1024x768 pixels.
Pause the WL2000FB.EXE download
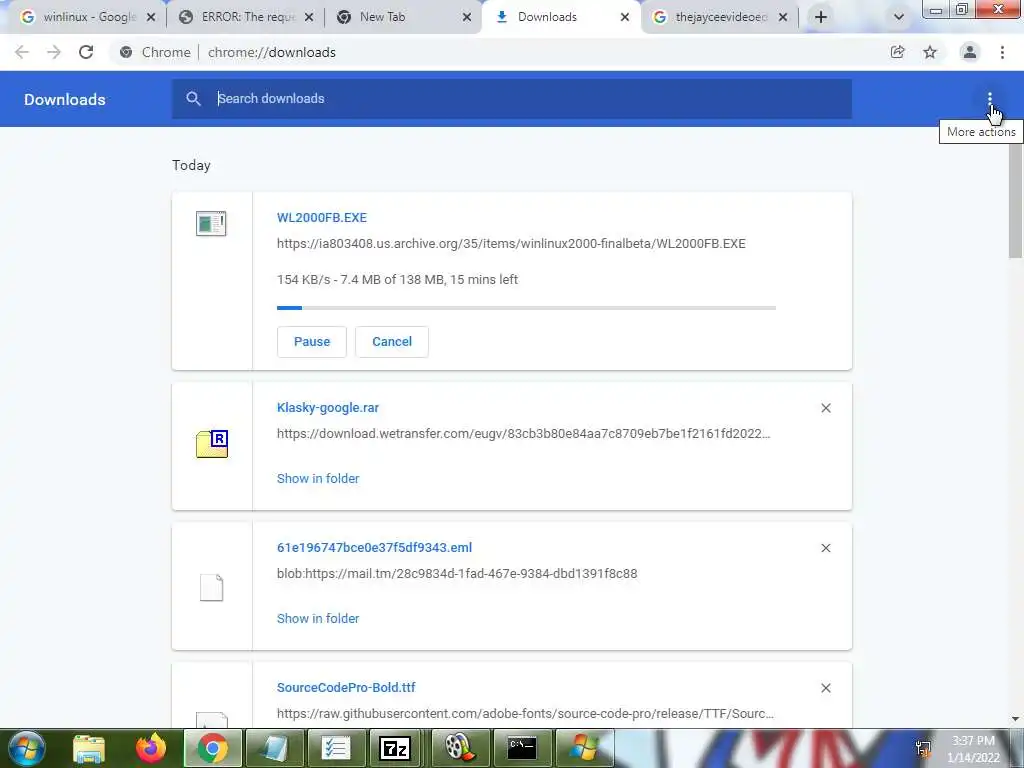click(312, 342)
